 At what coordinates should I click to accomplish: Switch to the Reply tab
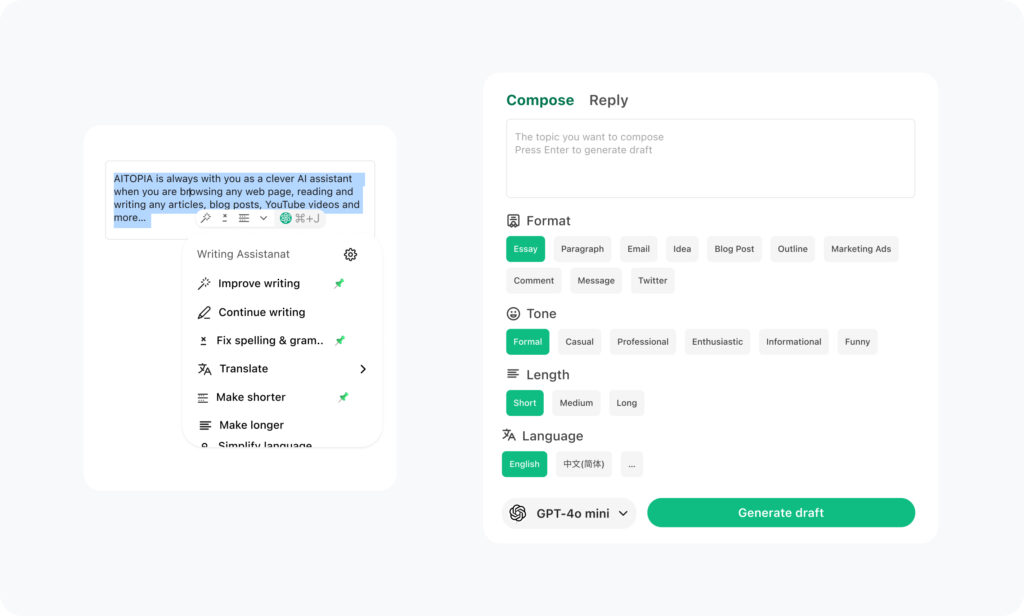[x=608, y=100]
